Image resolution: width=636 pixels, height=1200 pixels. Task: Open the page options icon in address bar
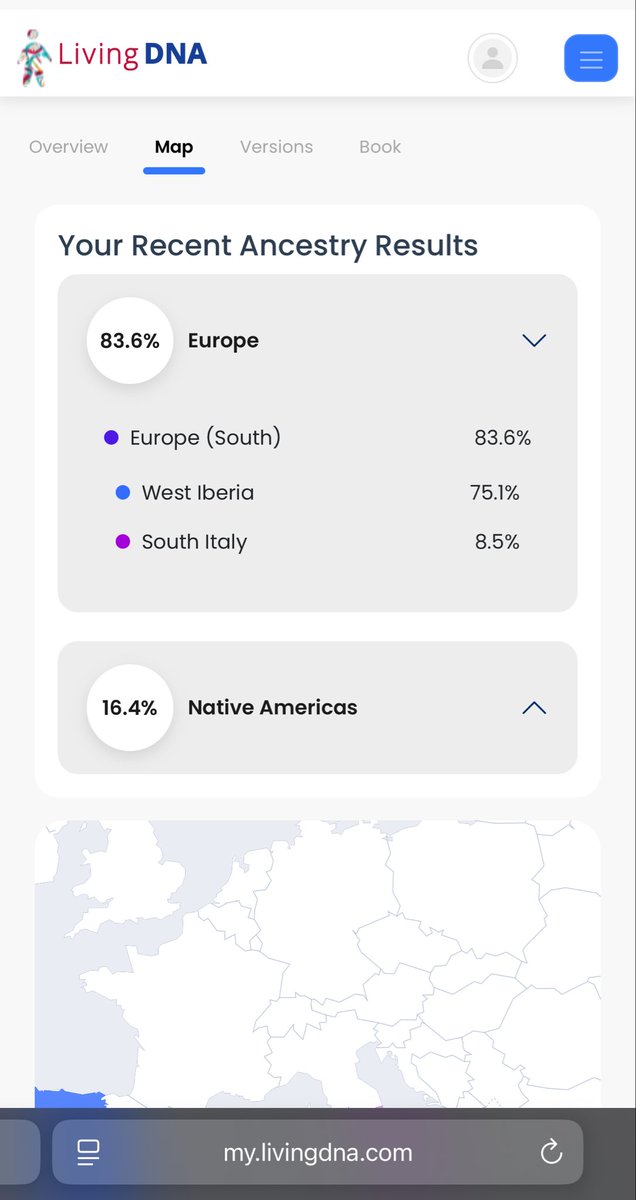tap(88, 1153)
